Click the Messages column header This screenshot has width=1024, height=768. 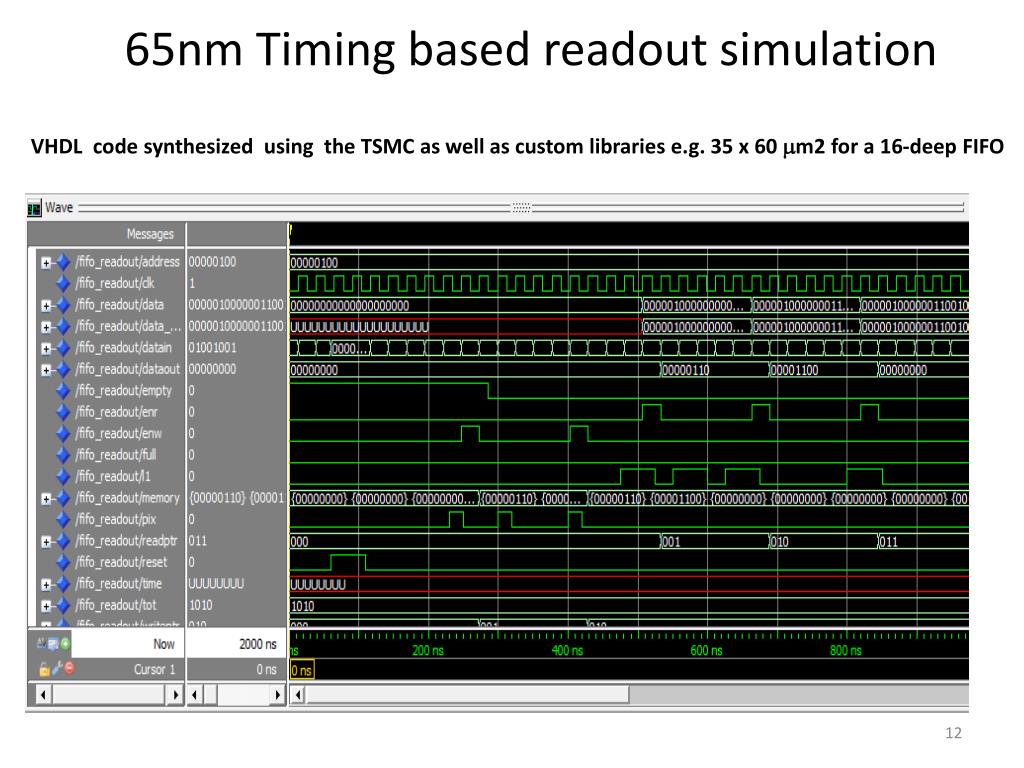[x=150, y=234]
